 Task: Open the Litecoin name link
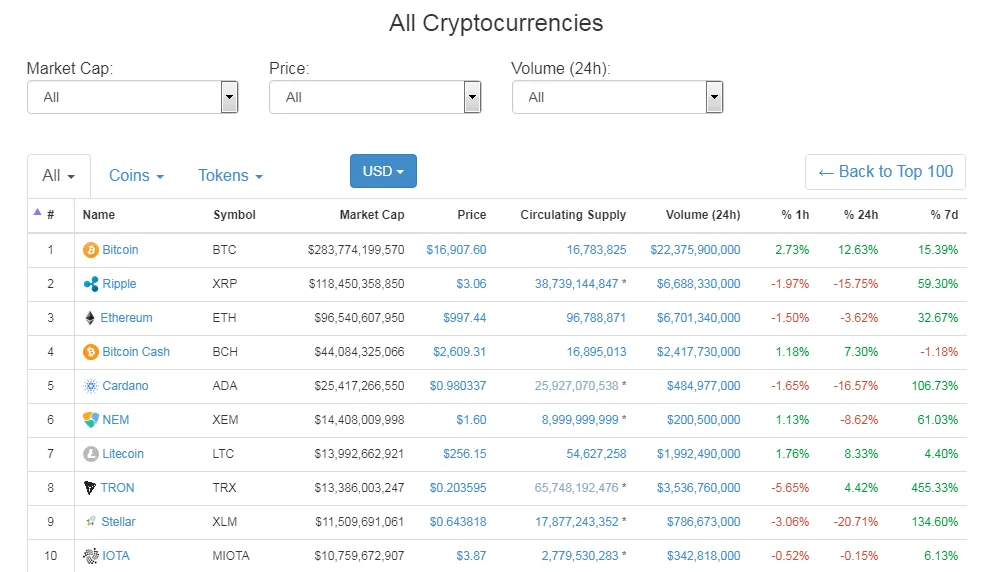[123, 454]
